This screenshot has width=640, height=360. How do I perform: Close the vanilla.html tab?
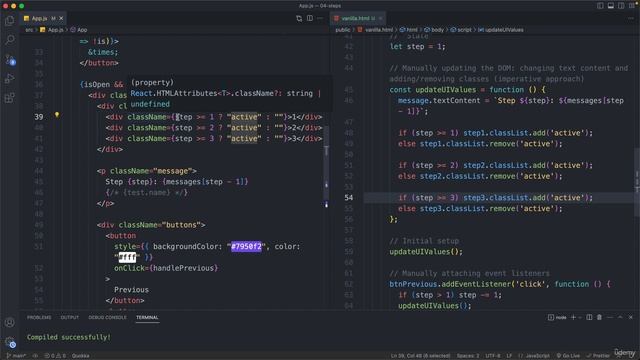point(380,18)
